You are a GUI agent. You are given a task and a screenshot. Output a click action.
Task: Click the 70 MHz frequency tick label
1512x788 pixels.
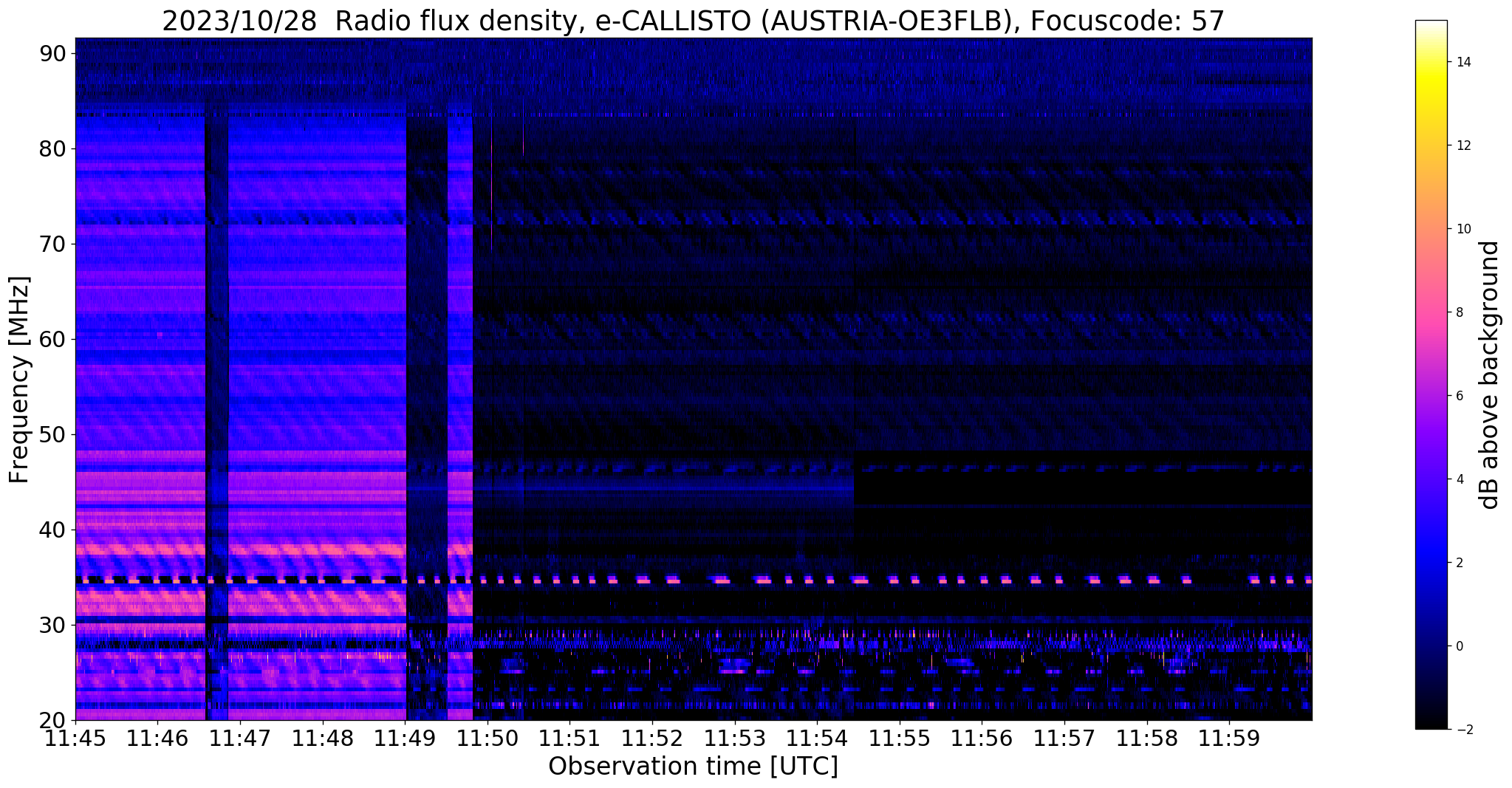coord(52,244)
